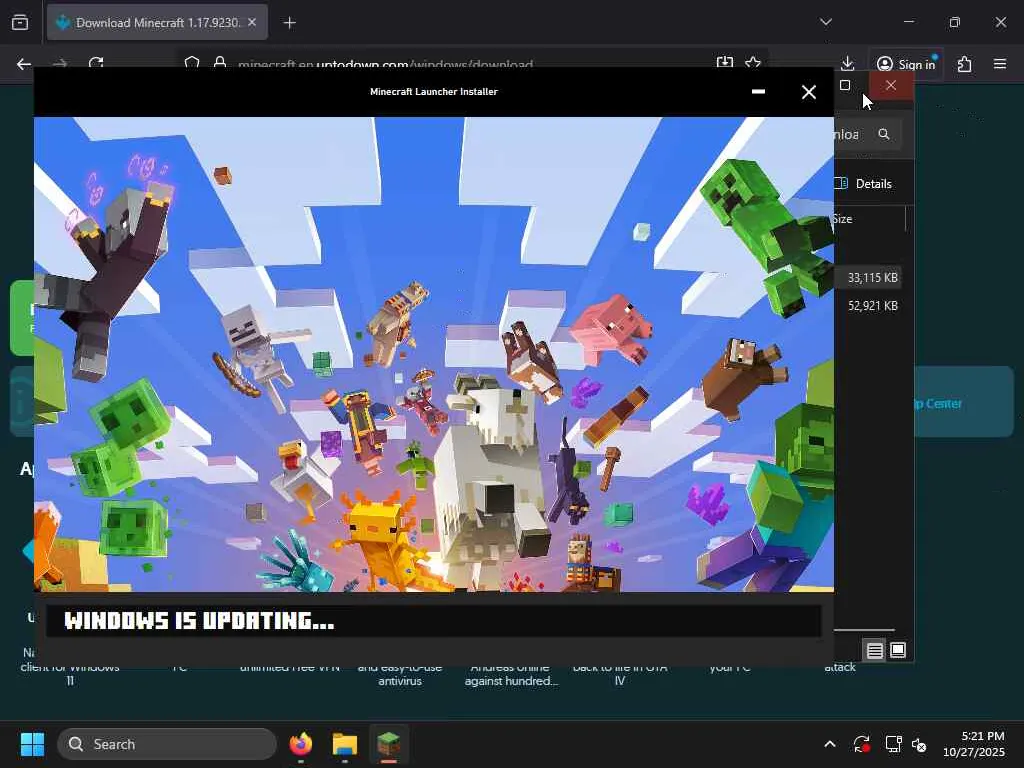
Task: Open a new browser tab
Action: coord(290,23)
